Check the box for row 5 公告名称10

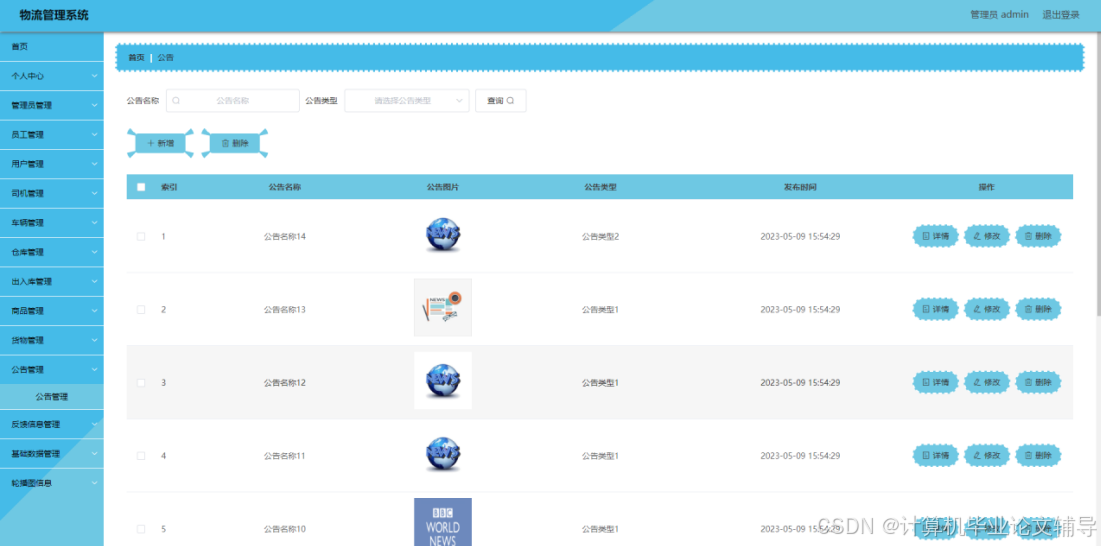(x=141, y=528)
